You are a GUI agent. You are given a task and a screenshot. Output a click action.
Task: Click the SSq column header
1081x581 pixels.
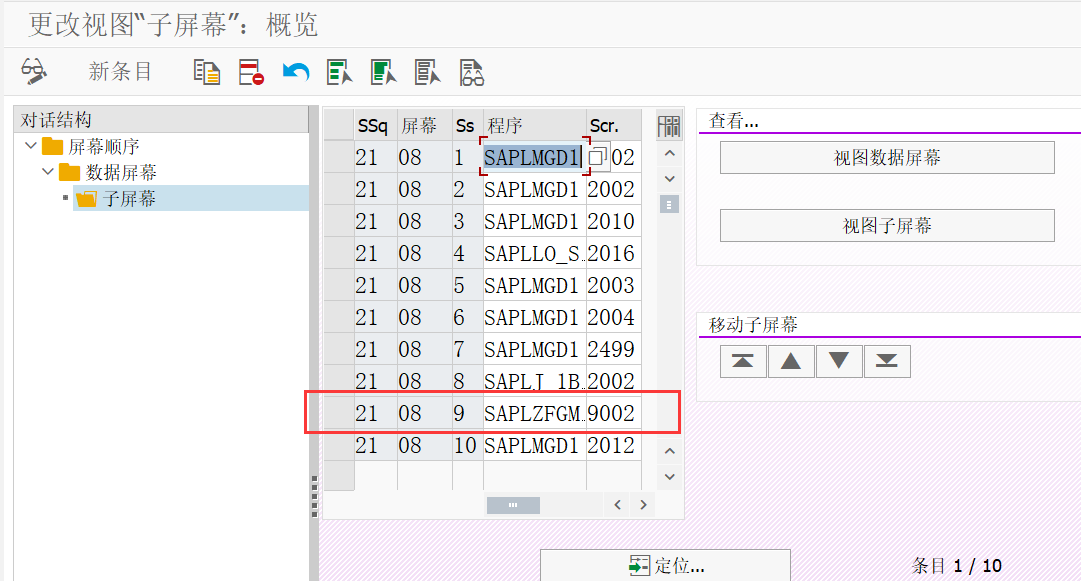click(375, 125)
